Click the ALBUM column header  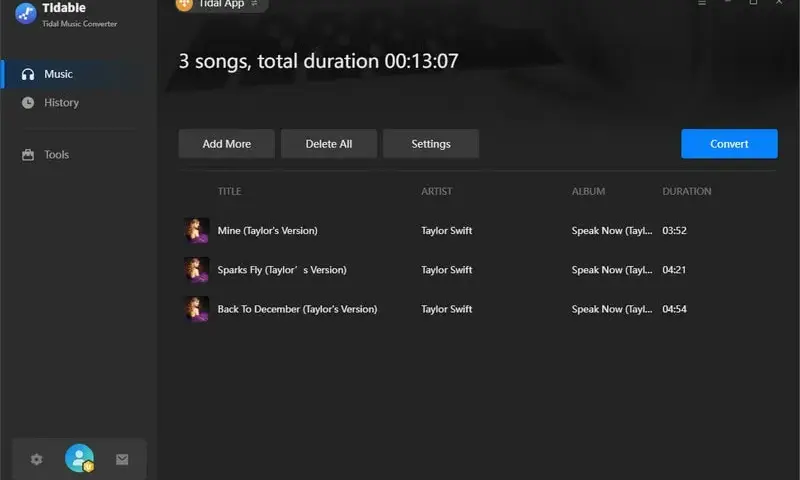588,191
